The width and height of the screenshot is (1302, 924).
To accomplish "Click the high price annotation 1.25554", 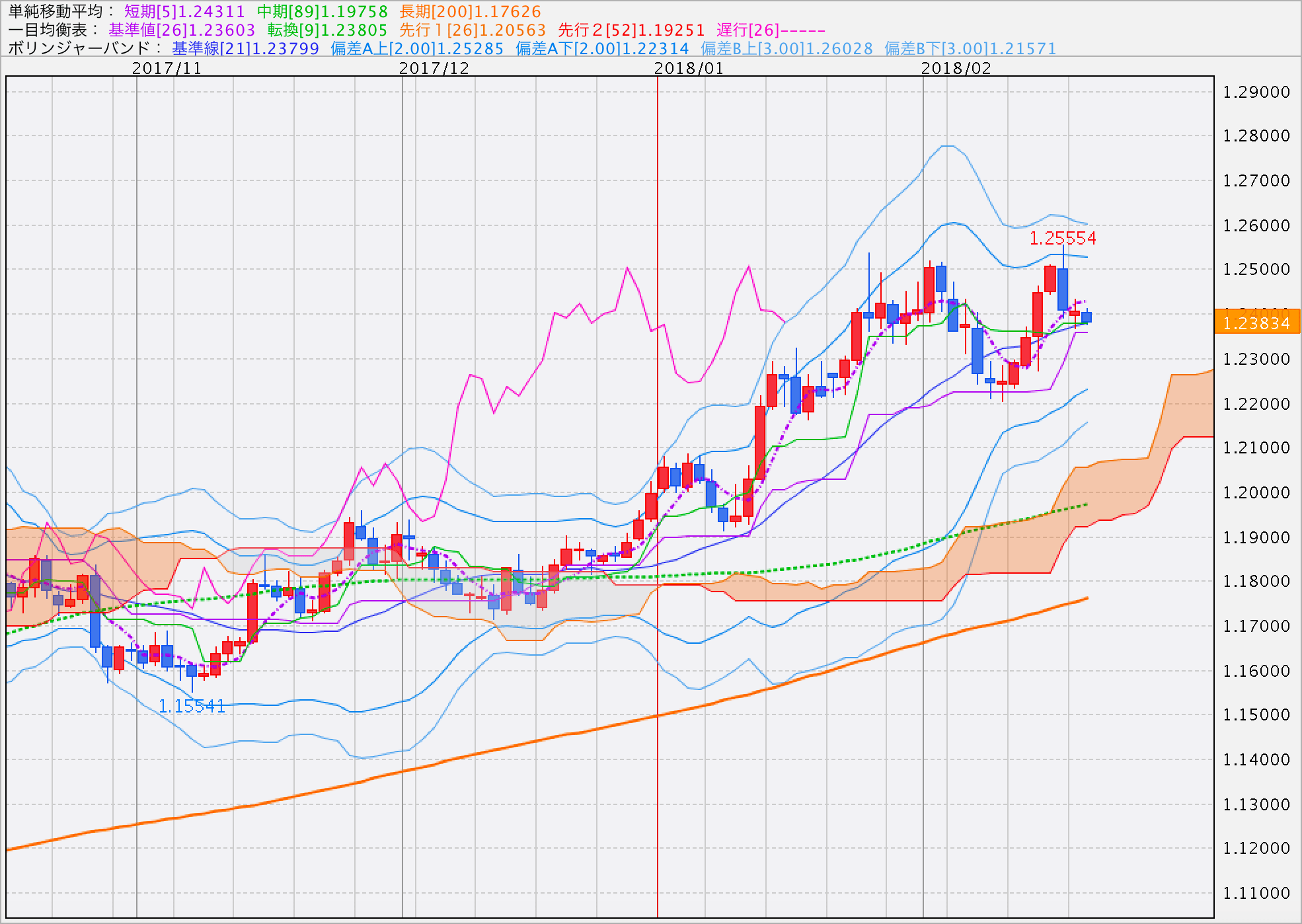I will pyautogui.click(x=1063, y=238).
